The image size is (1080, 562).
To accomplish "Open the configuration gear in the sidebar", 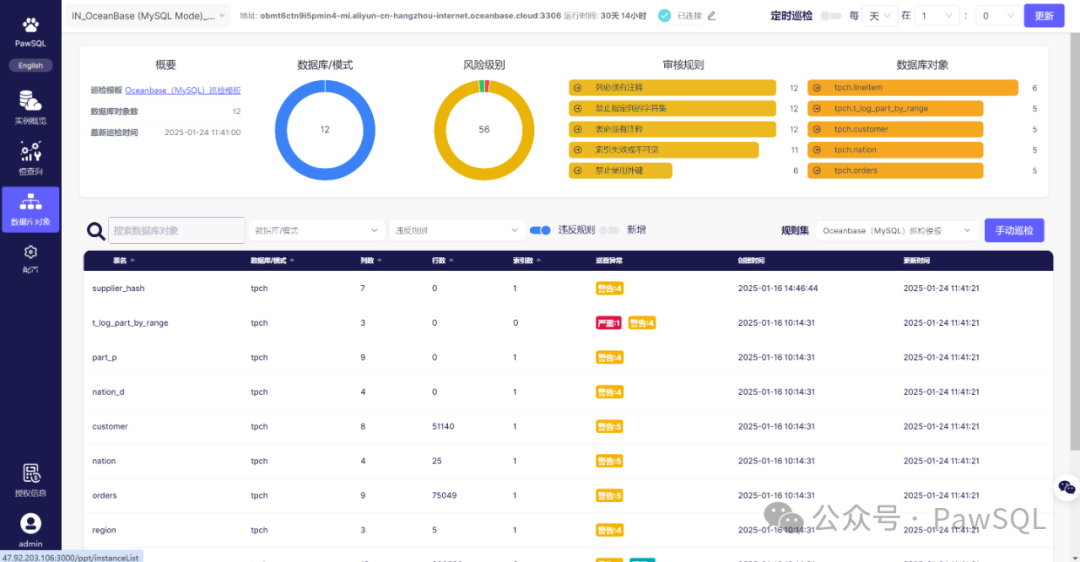I will point(30,252).
